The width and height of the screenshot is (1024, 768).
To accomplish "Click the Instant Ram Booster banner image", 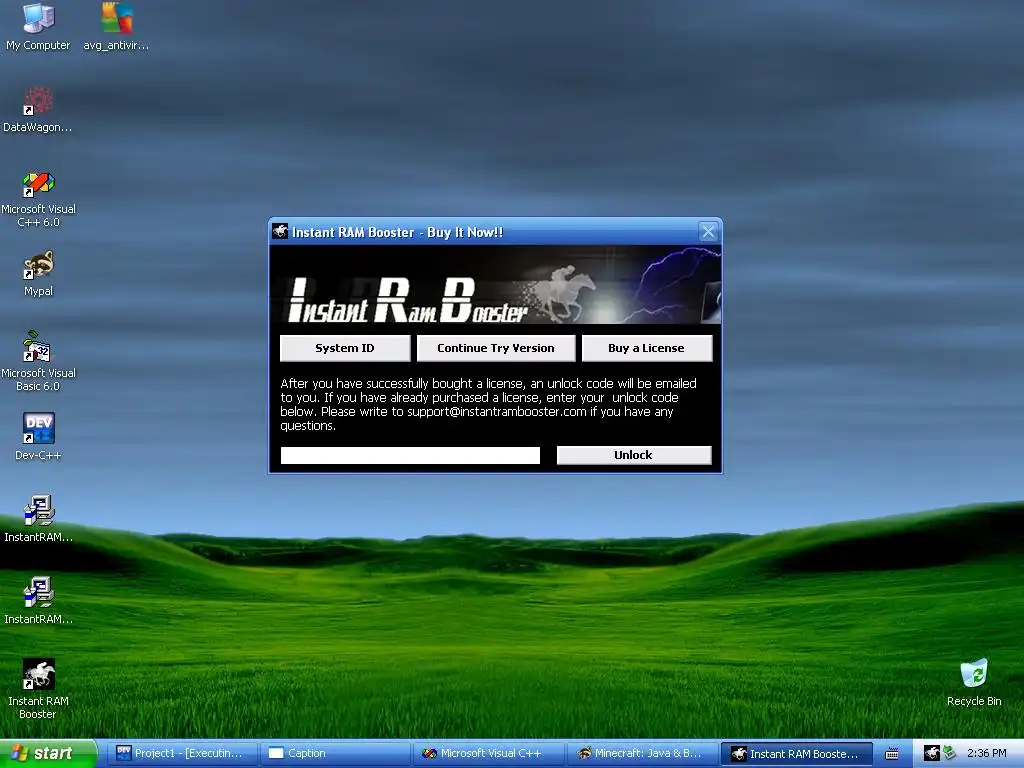I will (x=496, y=285).
